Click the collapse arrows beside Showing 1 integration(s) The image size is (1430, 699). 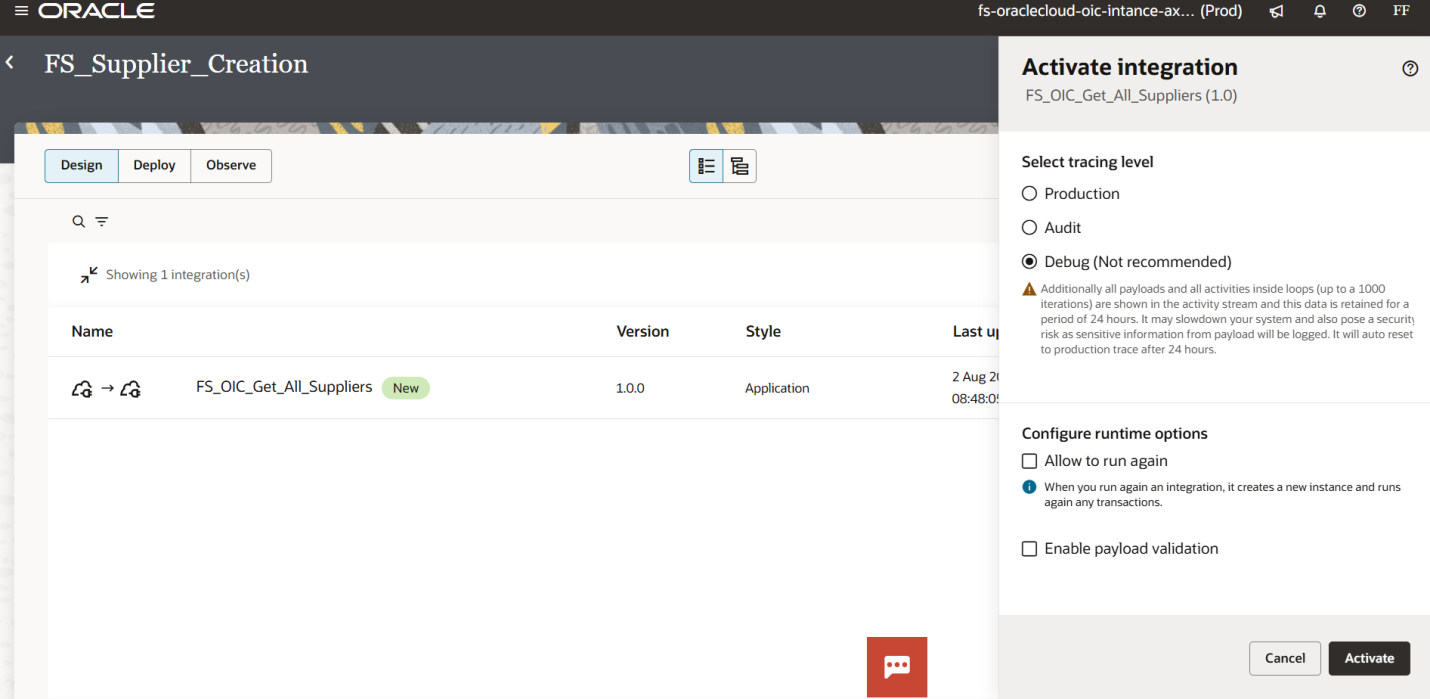(89, 274)
